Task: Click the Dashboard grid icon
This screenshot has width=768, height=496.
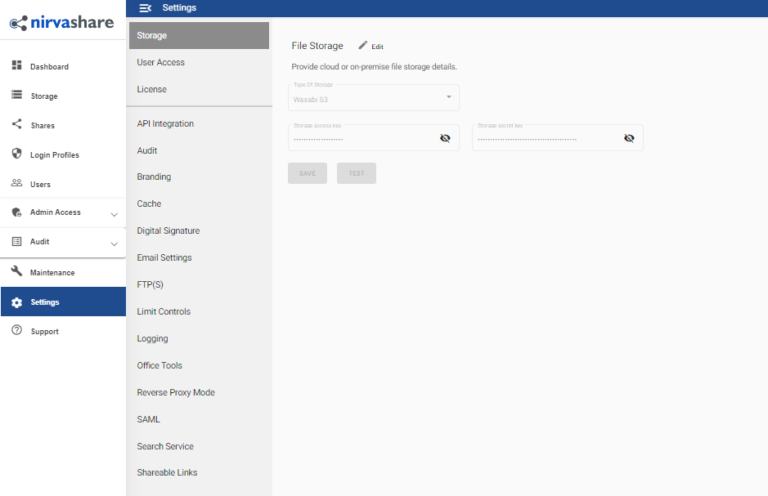Action: pos(17,66)
